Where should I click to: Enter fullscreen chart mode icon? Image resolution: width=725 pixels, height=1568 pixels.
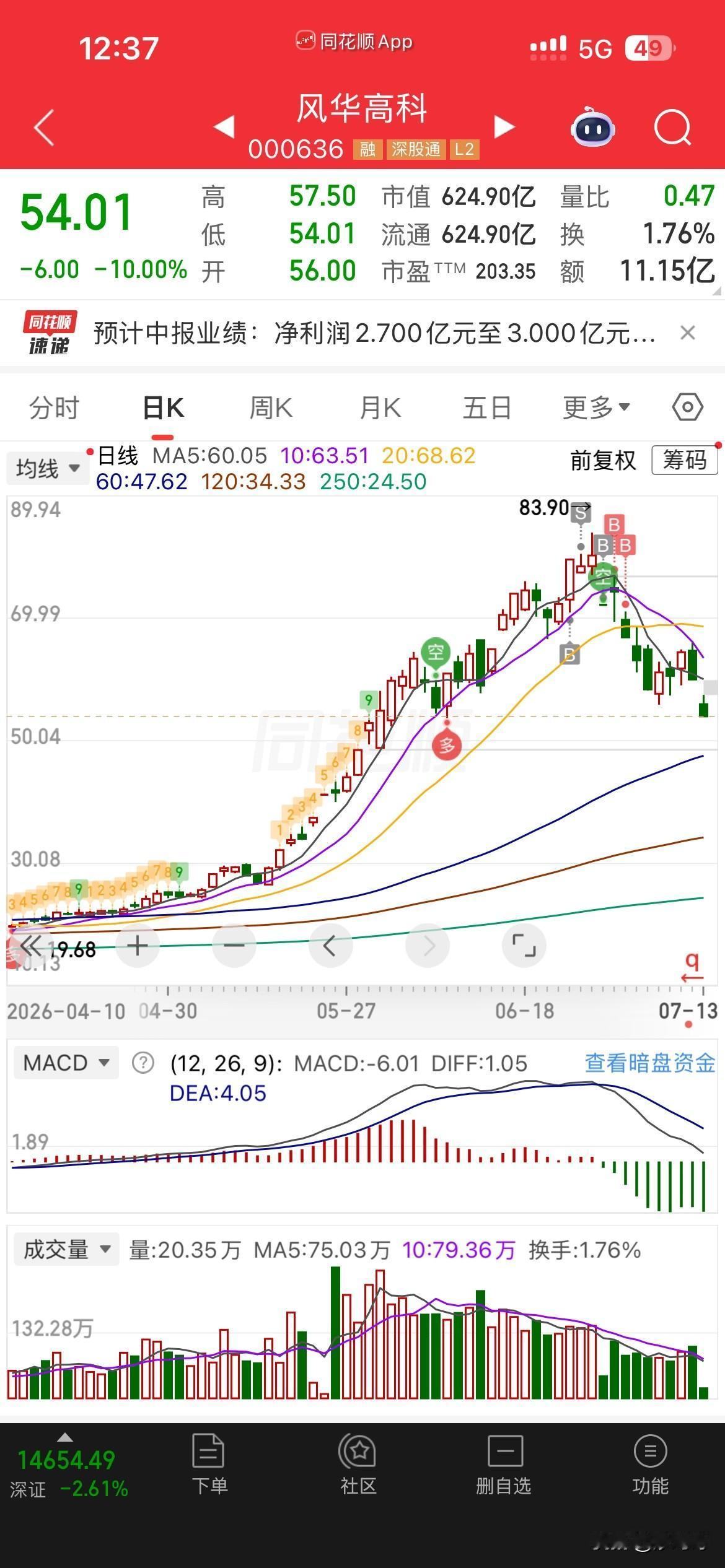pyautogui.click(x=524, y=946)
